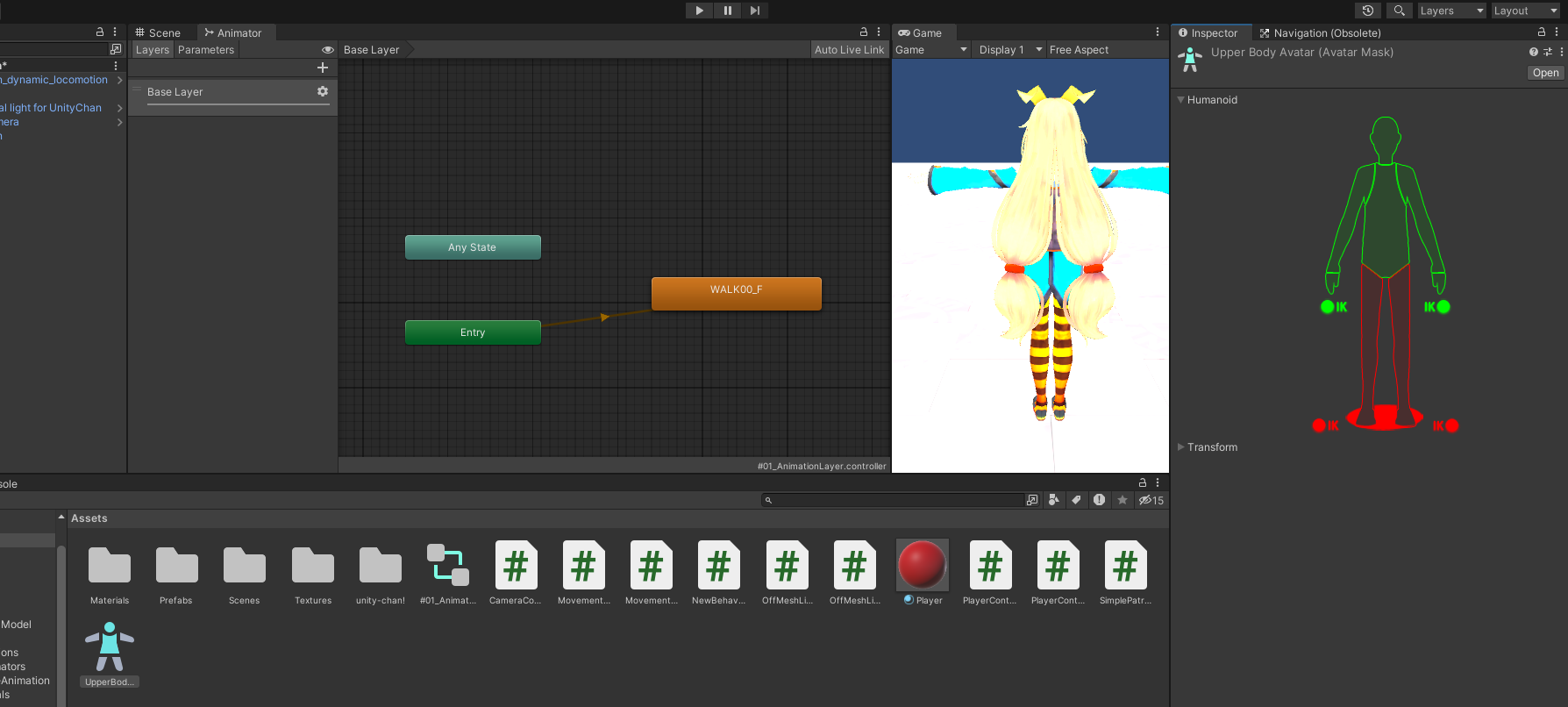Toggle the red root ground ellipse
Viewport: 1568px width, 707px height.
1385,418
